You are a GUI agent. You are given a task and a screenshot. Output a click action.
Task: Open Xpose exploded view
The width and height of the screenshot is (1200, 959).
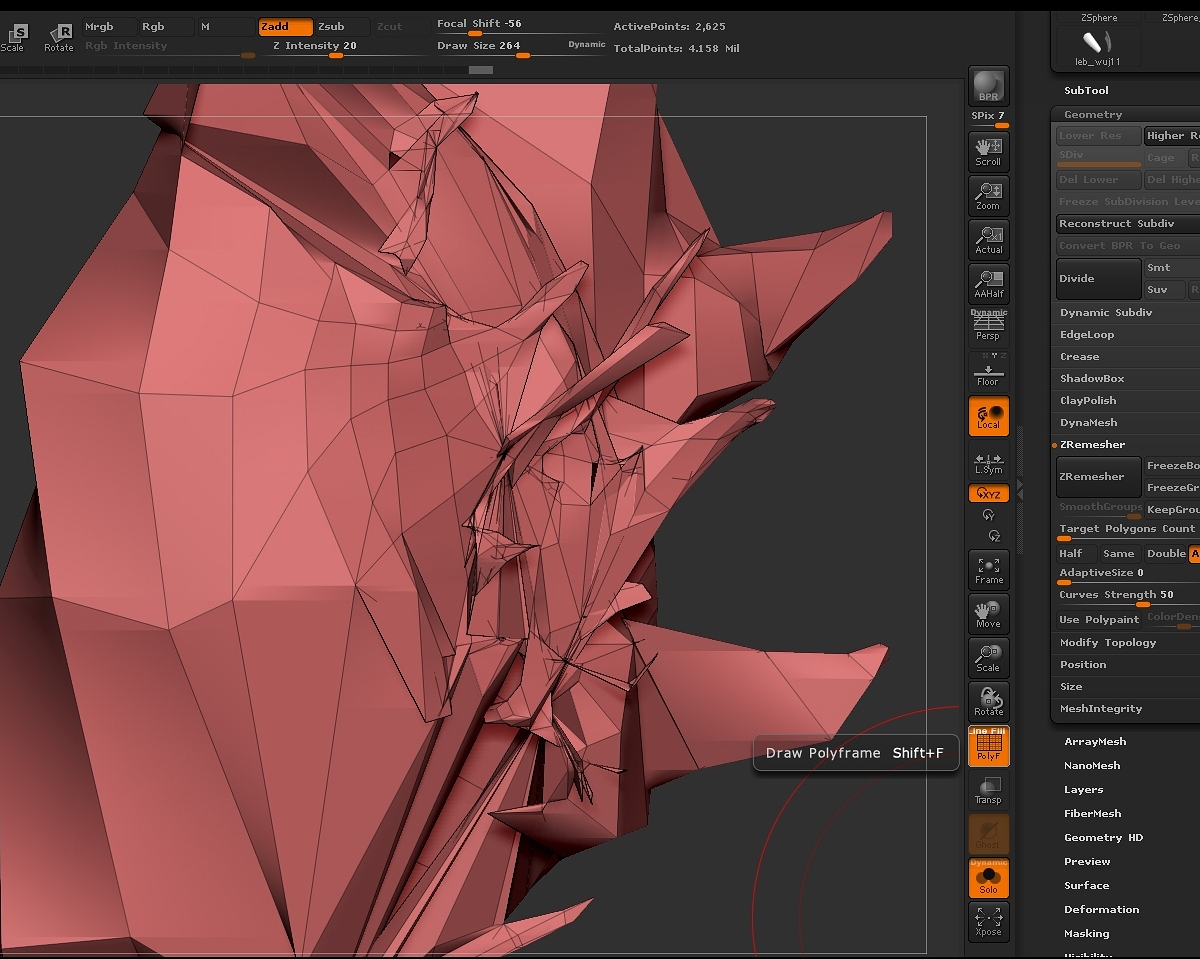point(989,921)
